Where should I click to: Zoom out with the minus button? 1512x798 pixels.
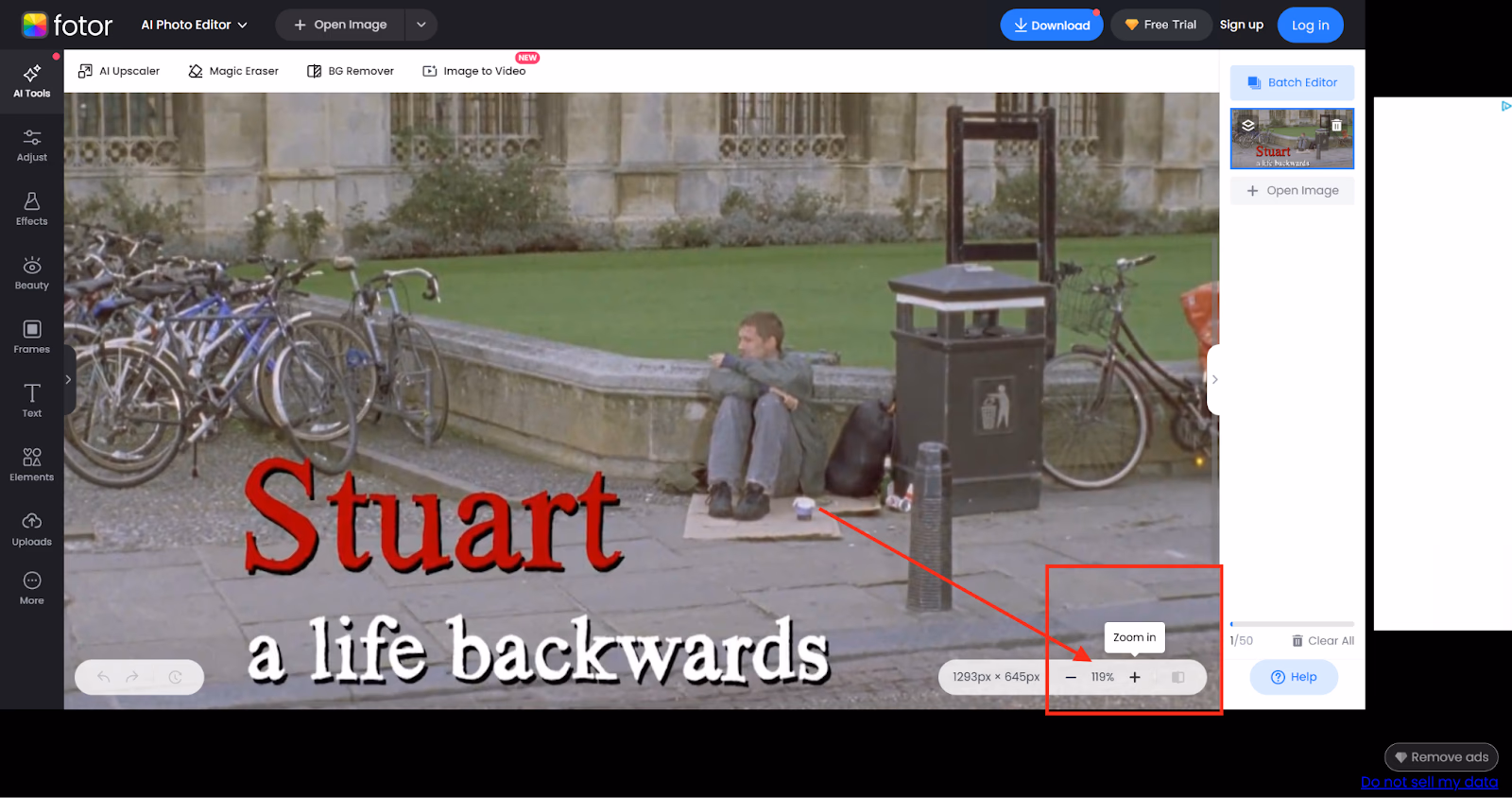coord(1071,677)
